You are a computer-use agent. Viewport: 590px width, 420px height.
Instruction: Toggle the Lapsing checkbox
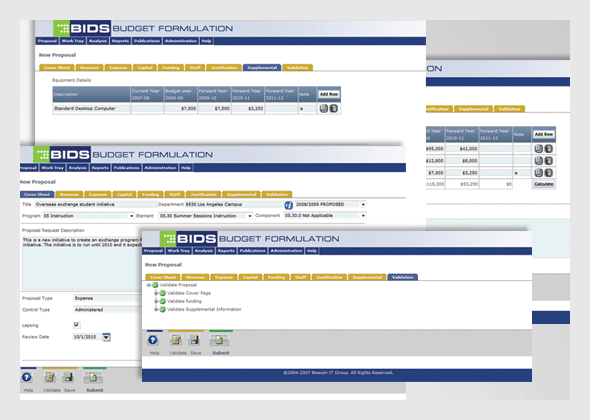[x=77, y=325]
